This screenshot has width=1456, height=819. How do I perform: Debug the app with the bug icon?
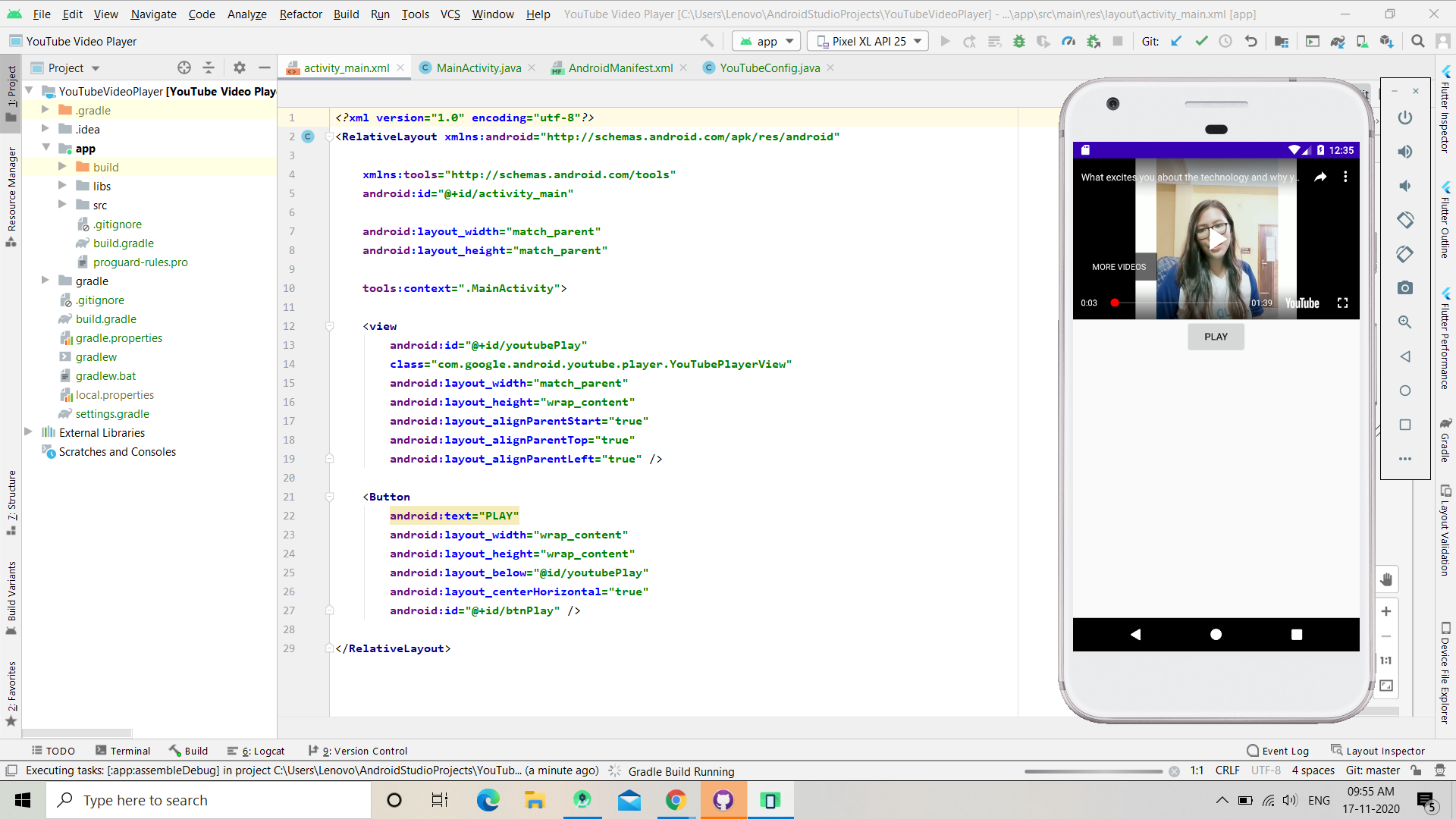pos(1019,41)
